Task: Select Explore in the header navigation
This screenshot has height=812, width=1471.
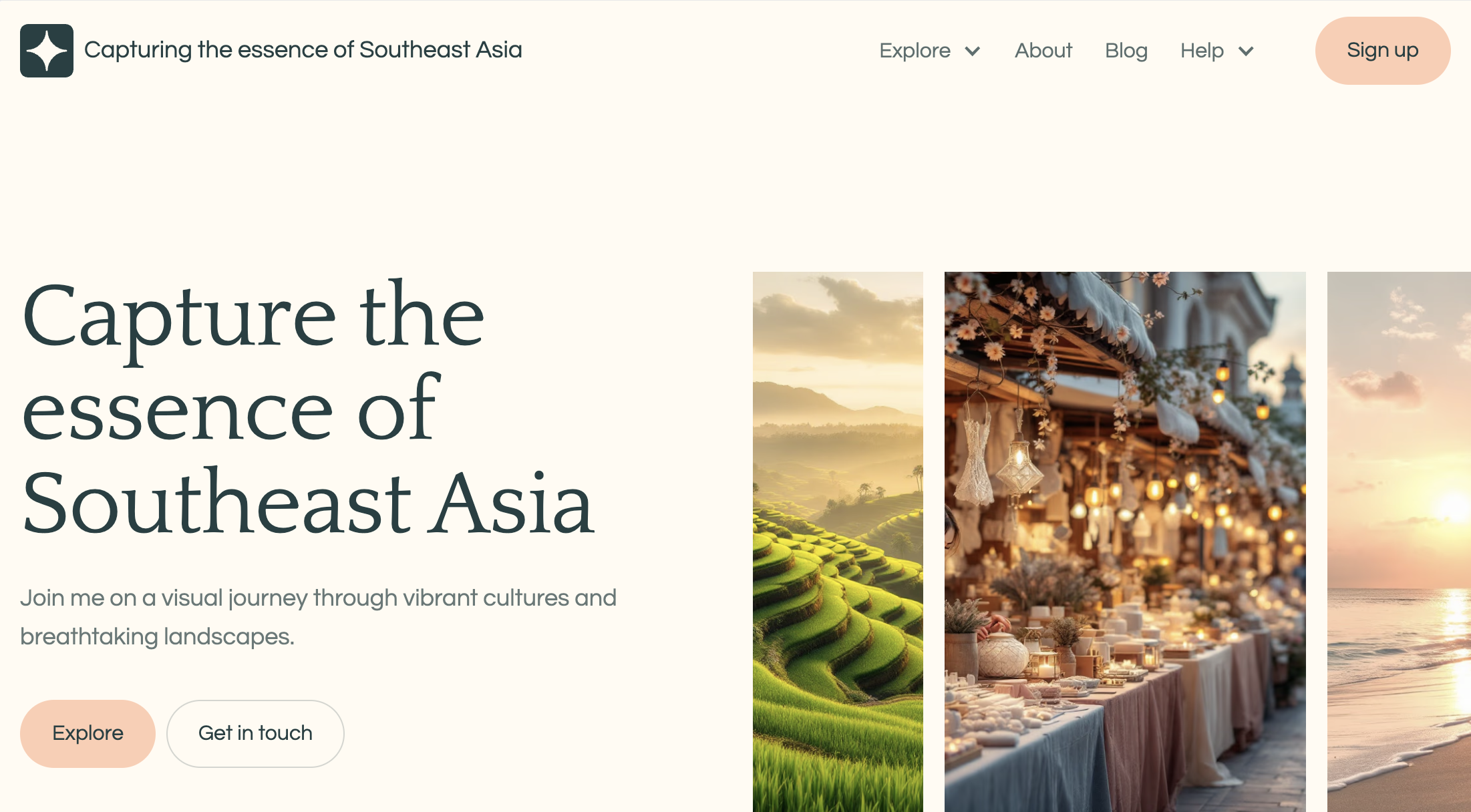Action: (x=915, y=51)
